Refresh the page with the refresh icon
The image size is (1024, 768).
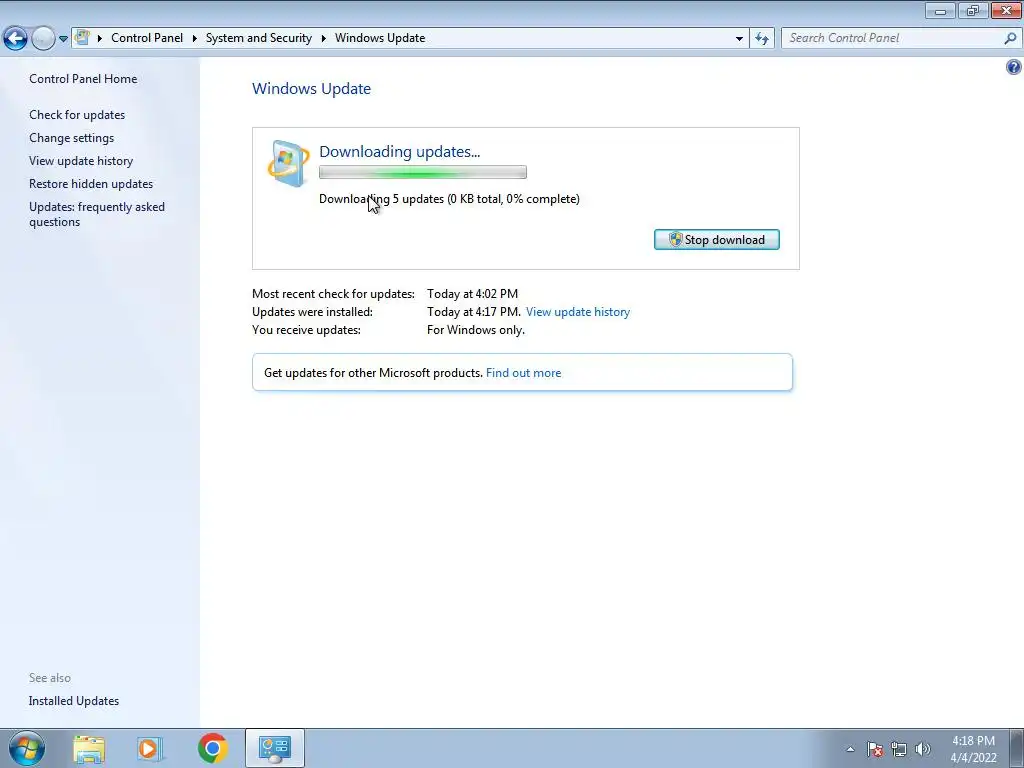pyautogui.click(x=762, y=38)
